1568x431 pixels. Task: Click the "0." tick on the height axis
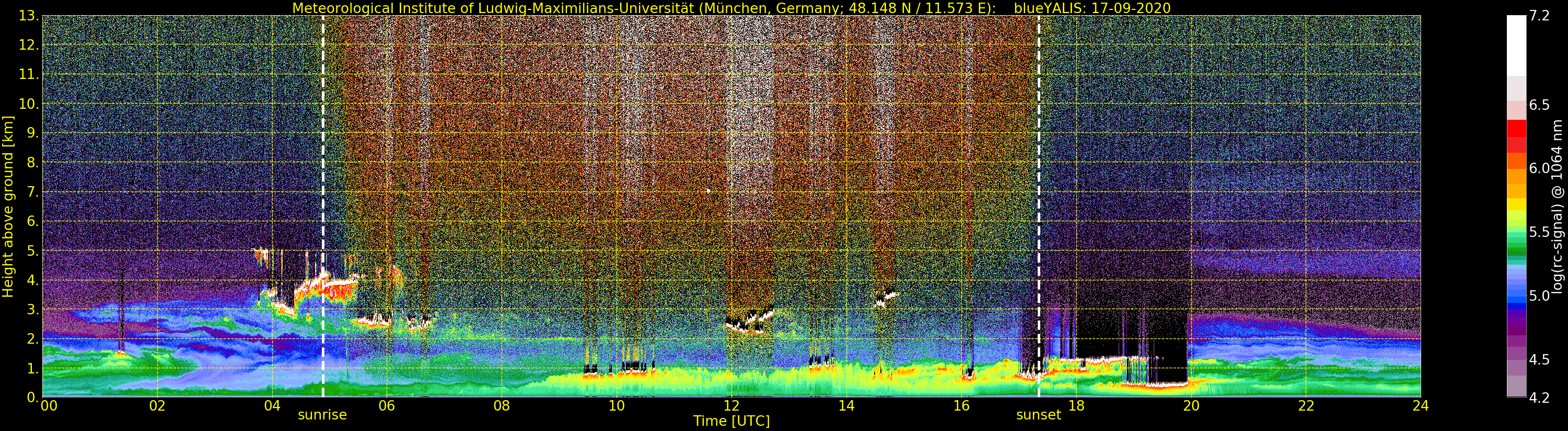point(33,398)
